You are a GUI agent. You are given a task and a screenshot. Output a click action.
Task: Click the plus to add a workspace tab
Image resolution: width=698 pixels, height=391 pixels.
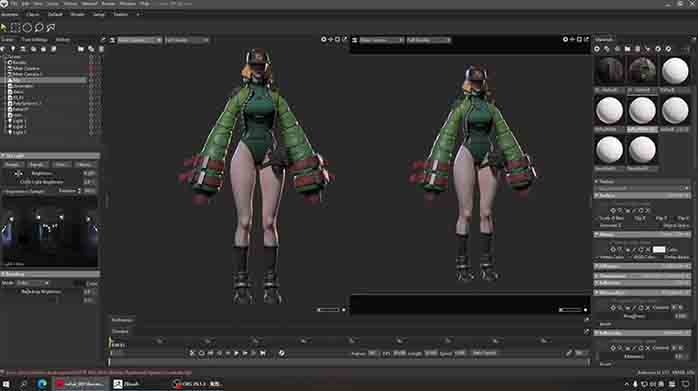(138, 14)
